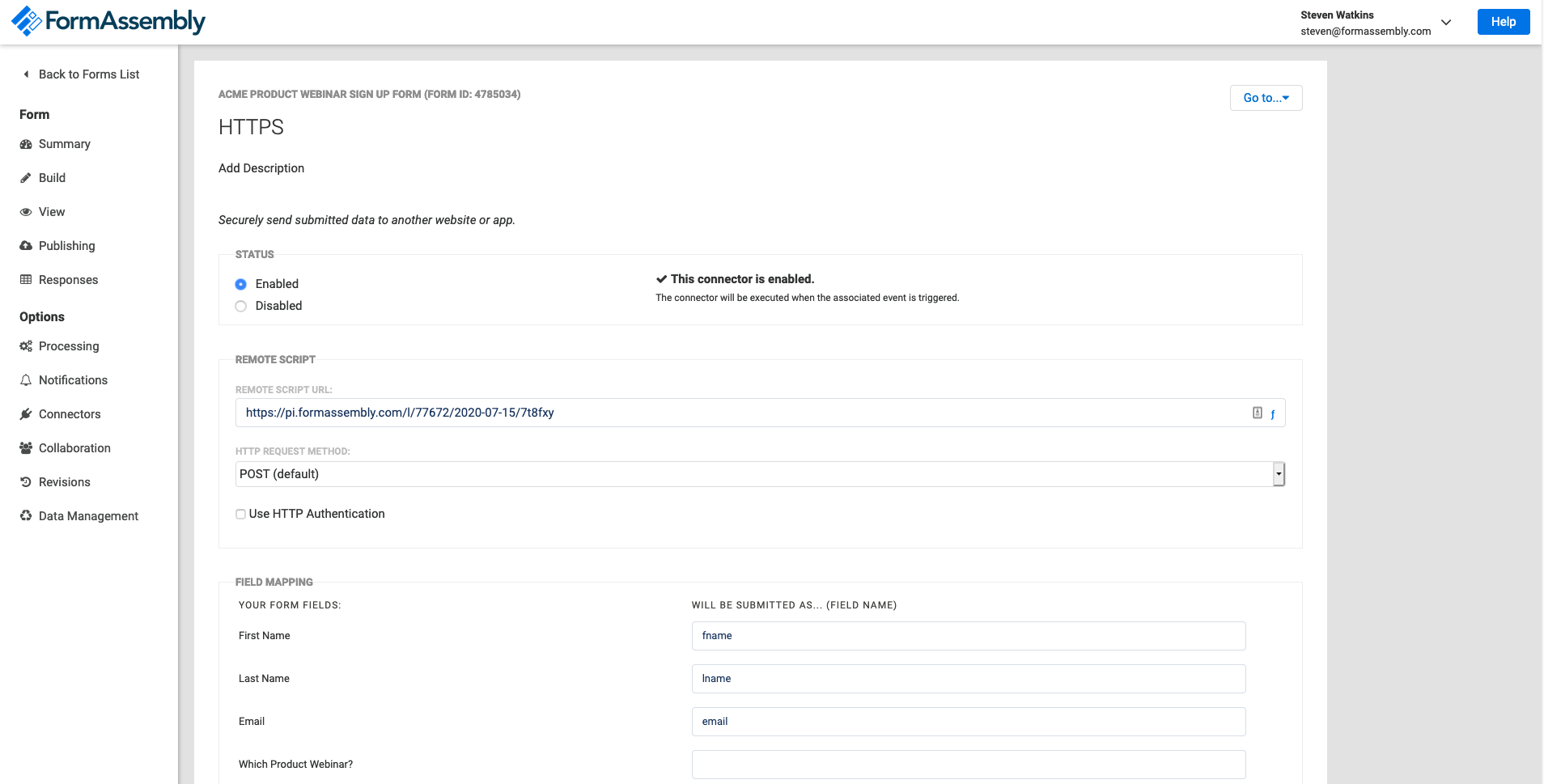Select the Disabled status radio button
Image resolution: width=1544 pixels, height=784 pixels.
click(240, 306)
